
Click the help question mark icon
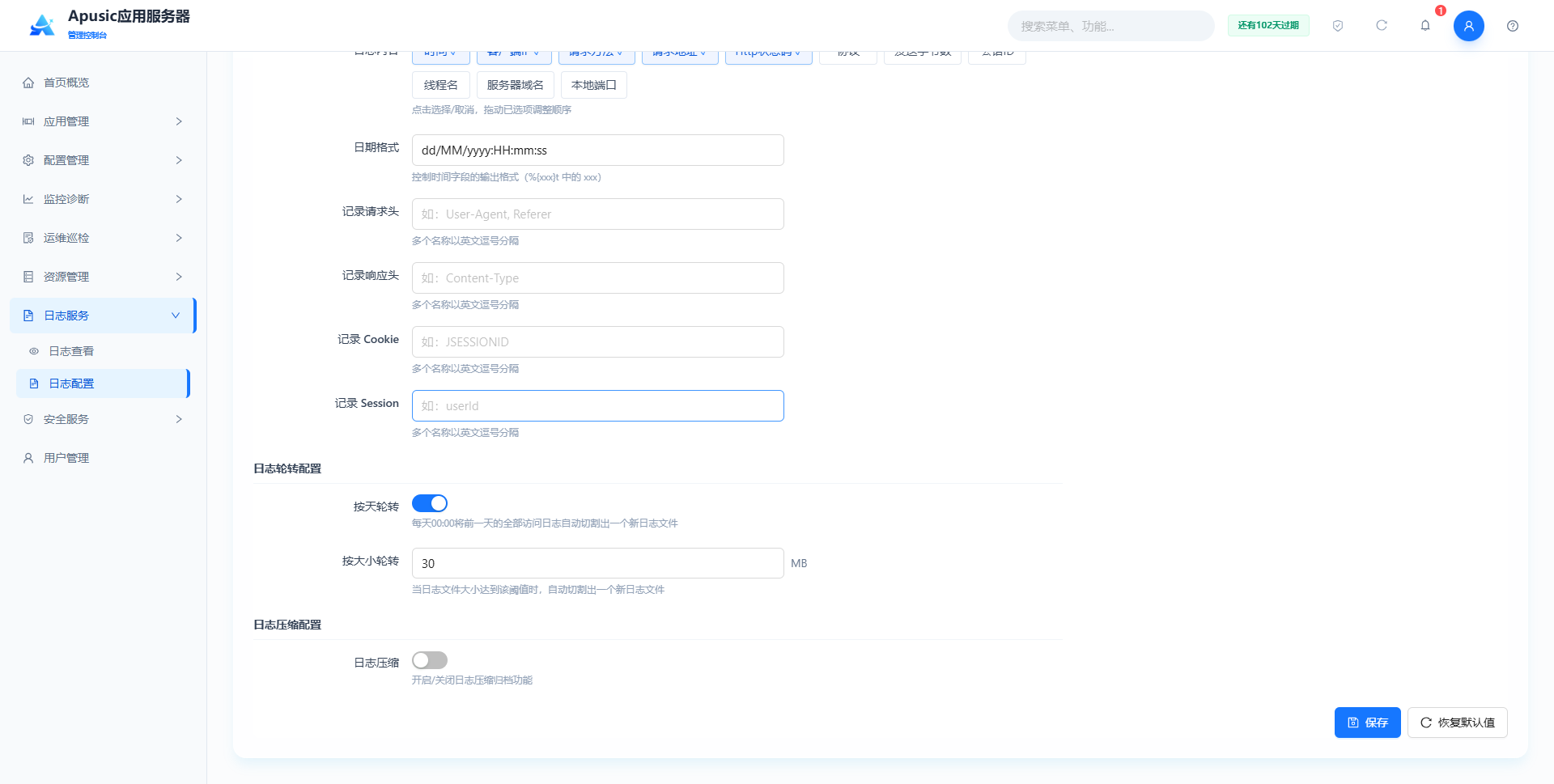(x=1513, y=26)
